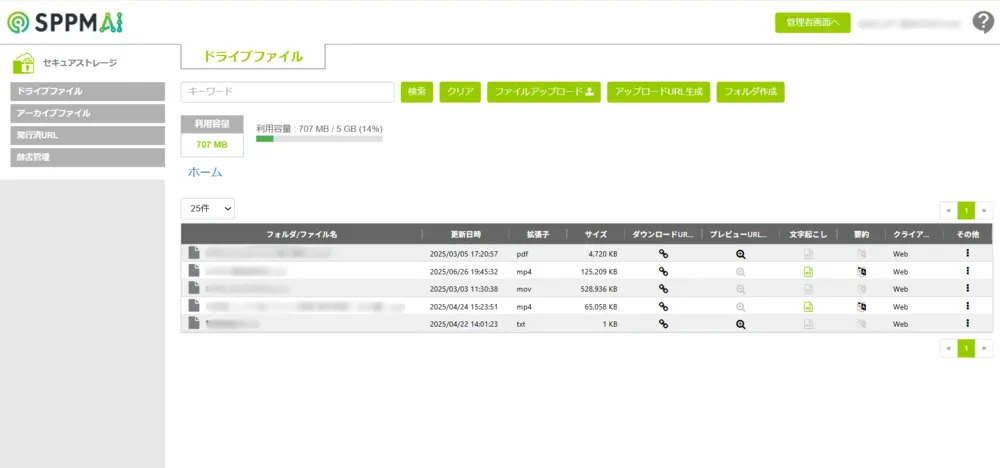Open more options dots in 125,209 KB mp4 row
This screenshot has height=468, width=1000.
pyautogui.click(x=967, y=271)
